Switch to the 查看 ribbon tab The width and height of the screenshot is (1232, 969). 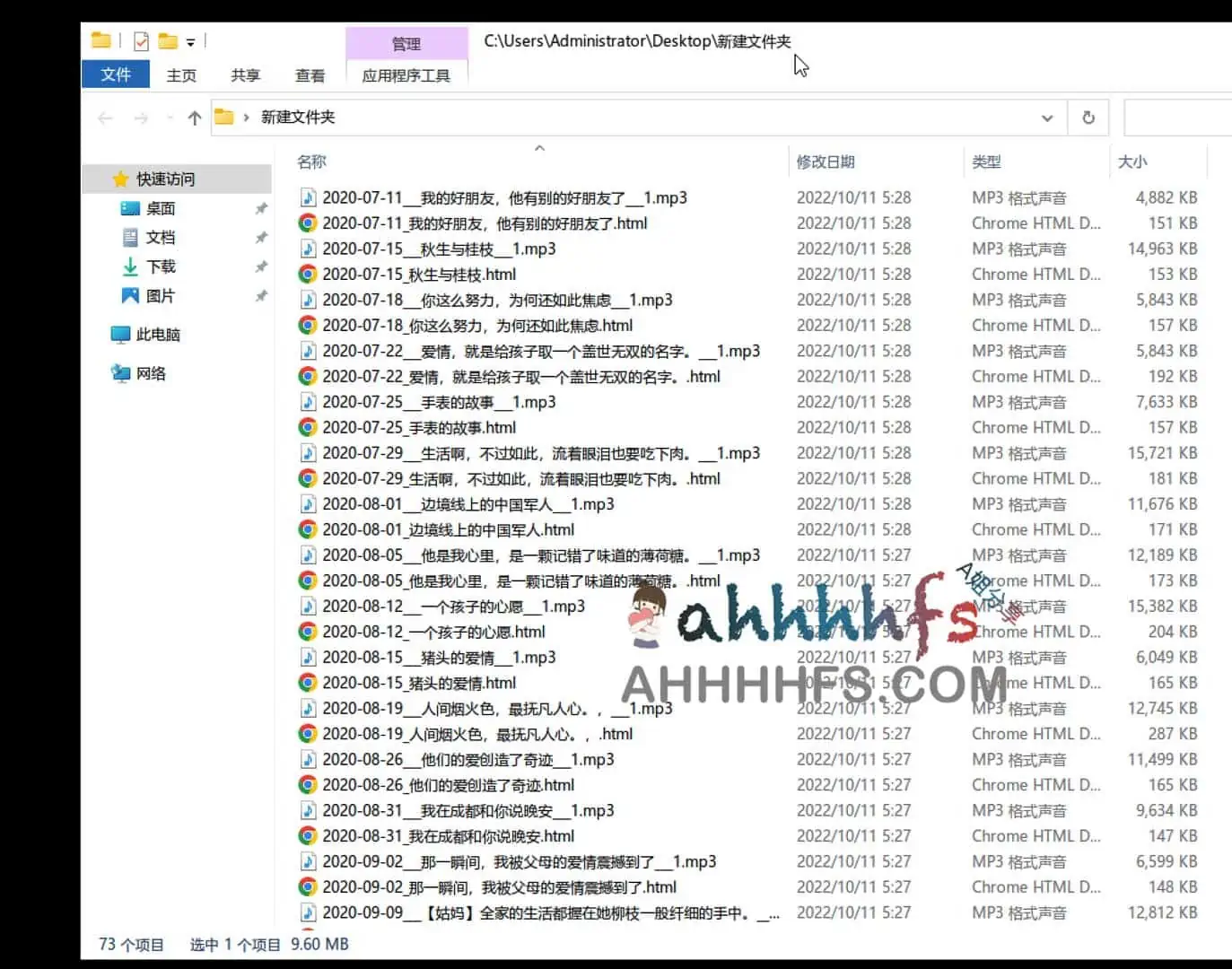coord(309,75)
